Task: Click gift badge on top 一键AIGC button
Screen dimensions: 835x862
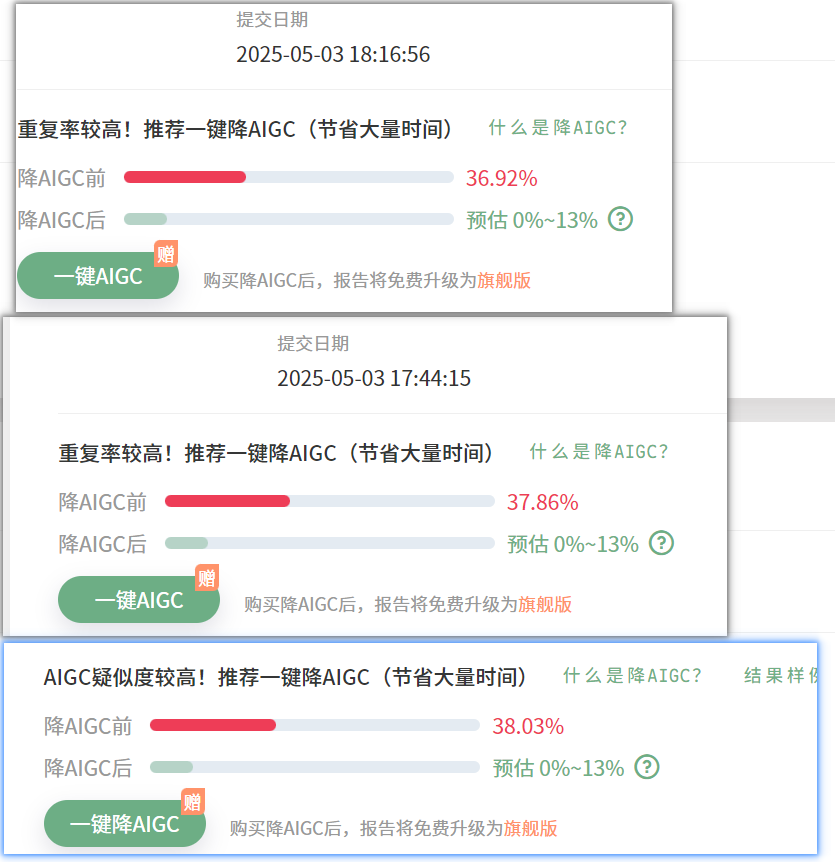Action: point(165,253)
